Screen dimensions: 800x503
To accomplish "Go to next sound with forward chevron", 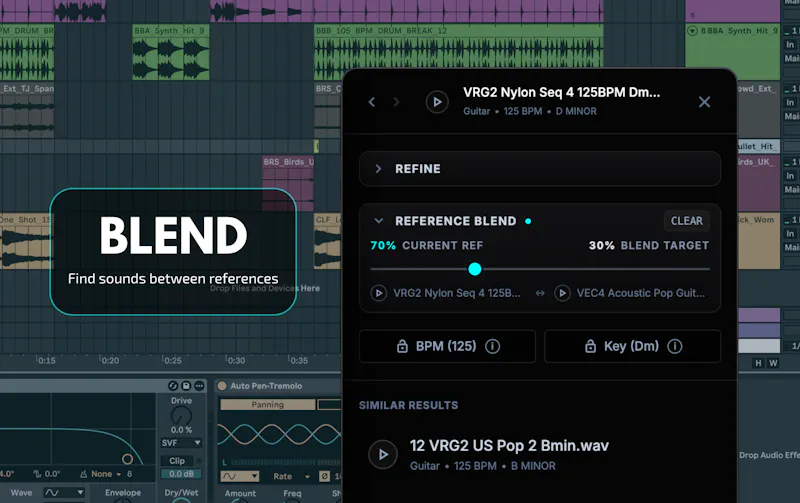I will (396, 102).
